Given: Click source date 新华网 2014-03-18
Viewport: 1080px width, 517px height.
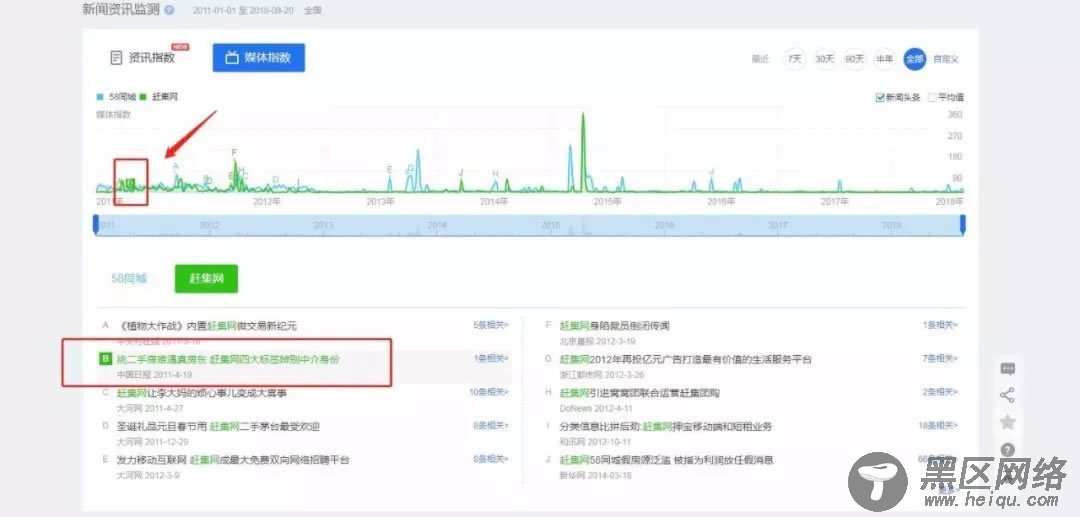Looking at the screenshot, I should click(595, 476).
